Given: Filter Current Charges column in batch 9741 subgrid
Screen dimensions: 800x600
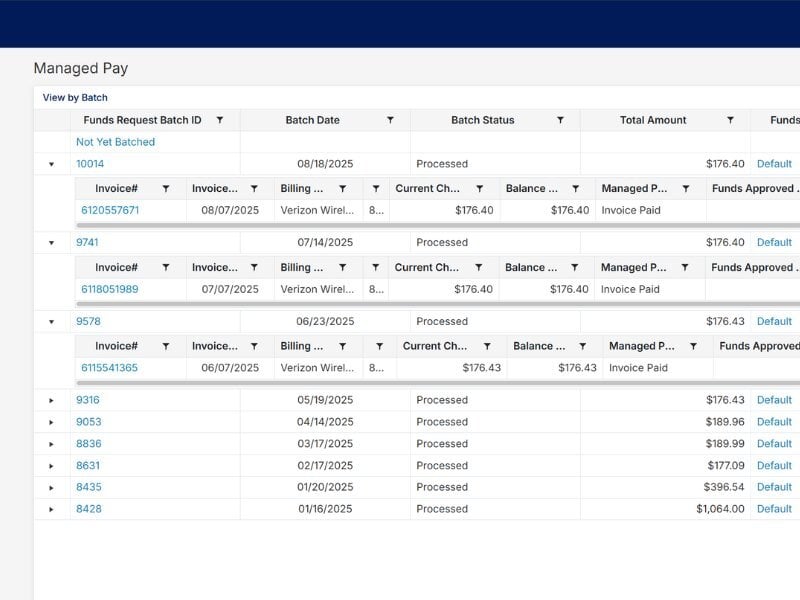Looking at the screenshot, I should point(479,267).
